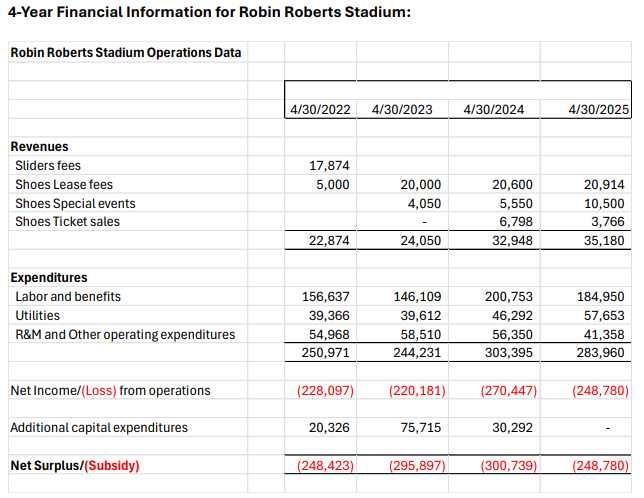Select the 'Additional capital expenditures' label
This screenshot has width=644, height=498.
[x=99, y=428]
